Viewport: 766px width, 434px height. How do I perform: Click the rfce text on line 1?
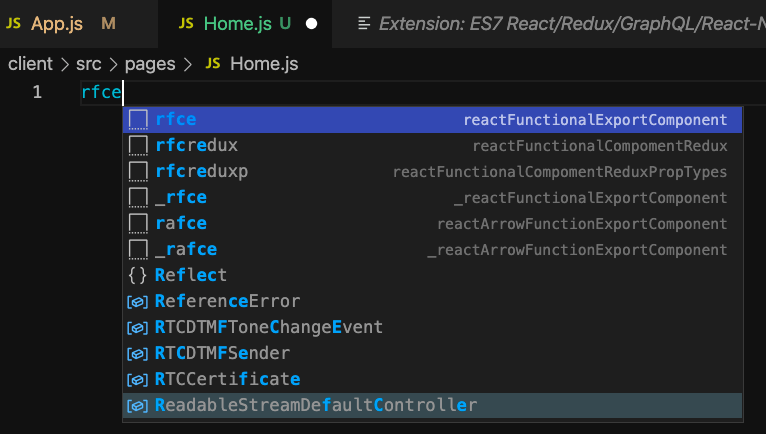coord(101,93)
